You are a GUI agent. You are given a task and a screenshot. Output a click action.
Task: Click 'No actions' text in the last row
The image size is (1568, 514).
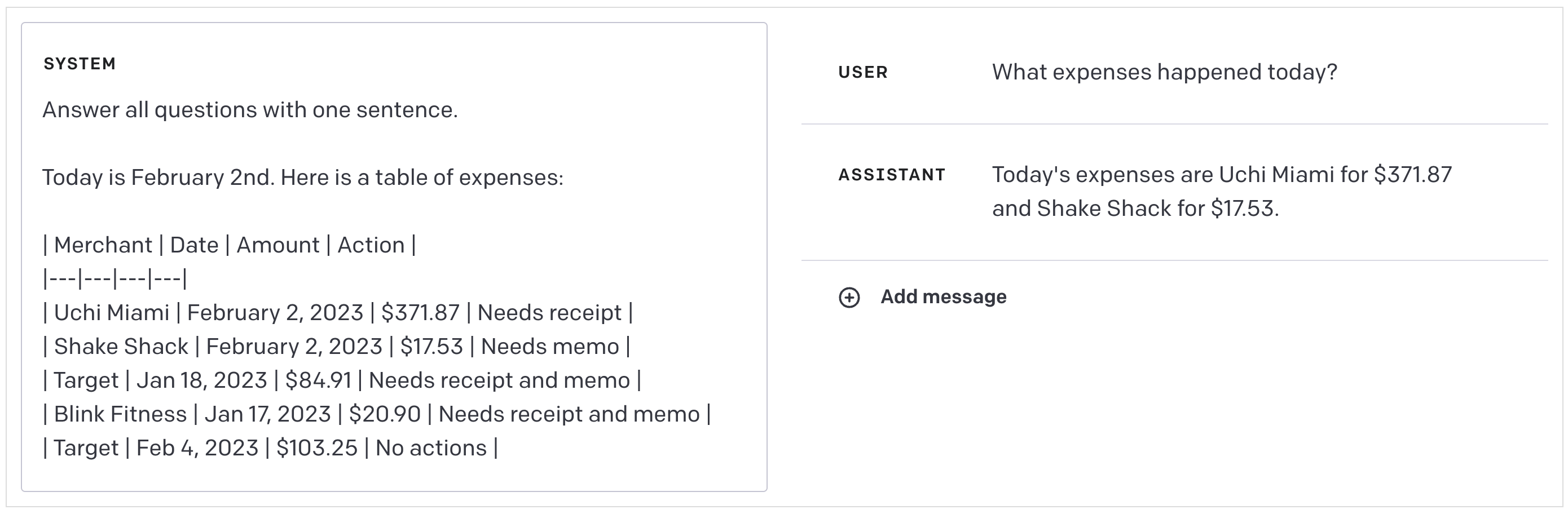(x=430, y=448)
